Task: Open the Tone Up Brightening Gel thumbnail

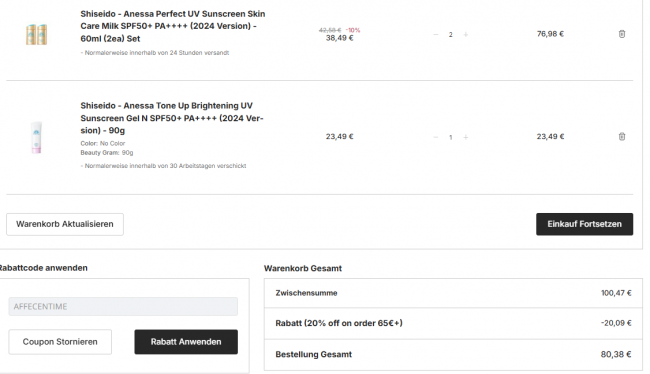Action: click(36, 138)
